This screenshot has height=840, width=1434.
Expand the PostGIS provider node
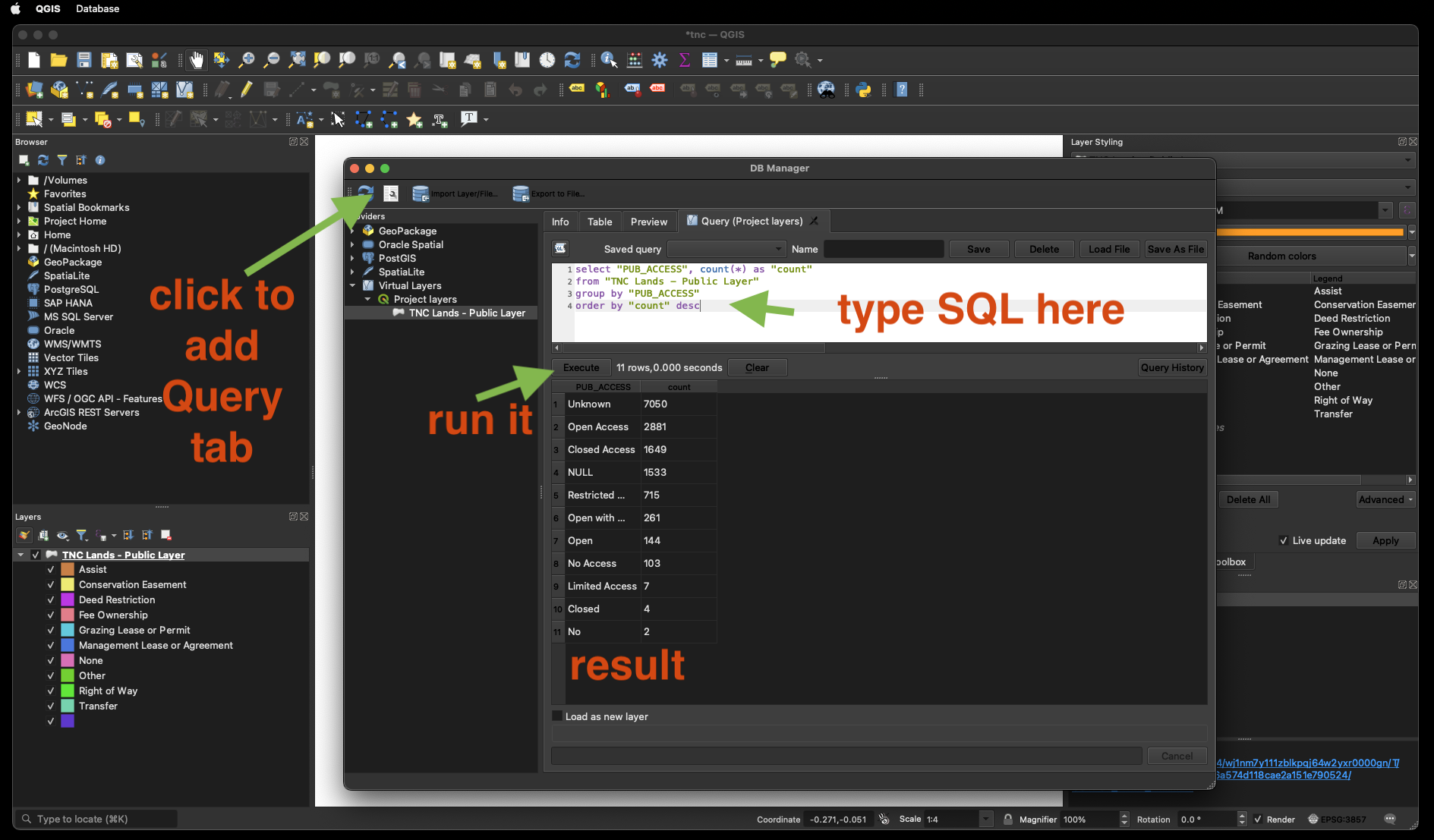(352, 258)
